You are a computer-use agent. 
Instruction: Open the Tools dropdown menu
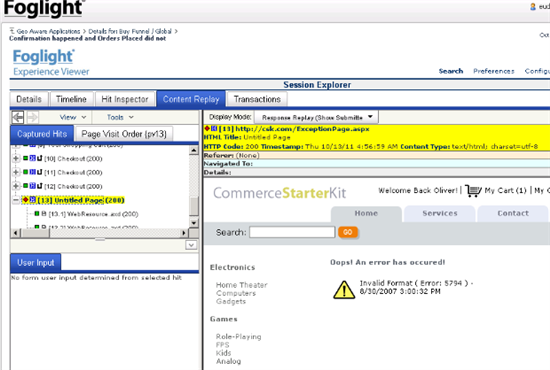(120, 117)
